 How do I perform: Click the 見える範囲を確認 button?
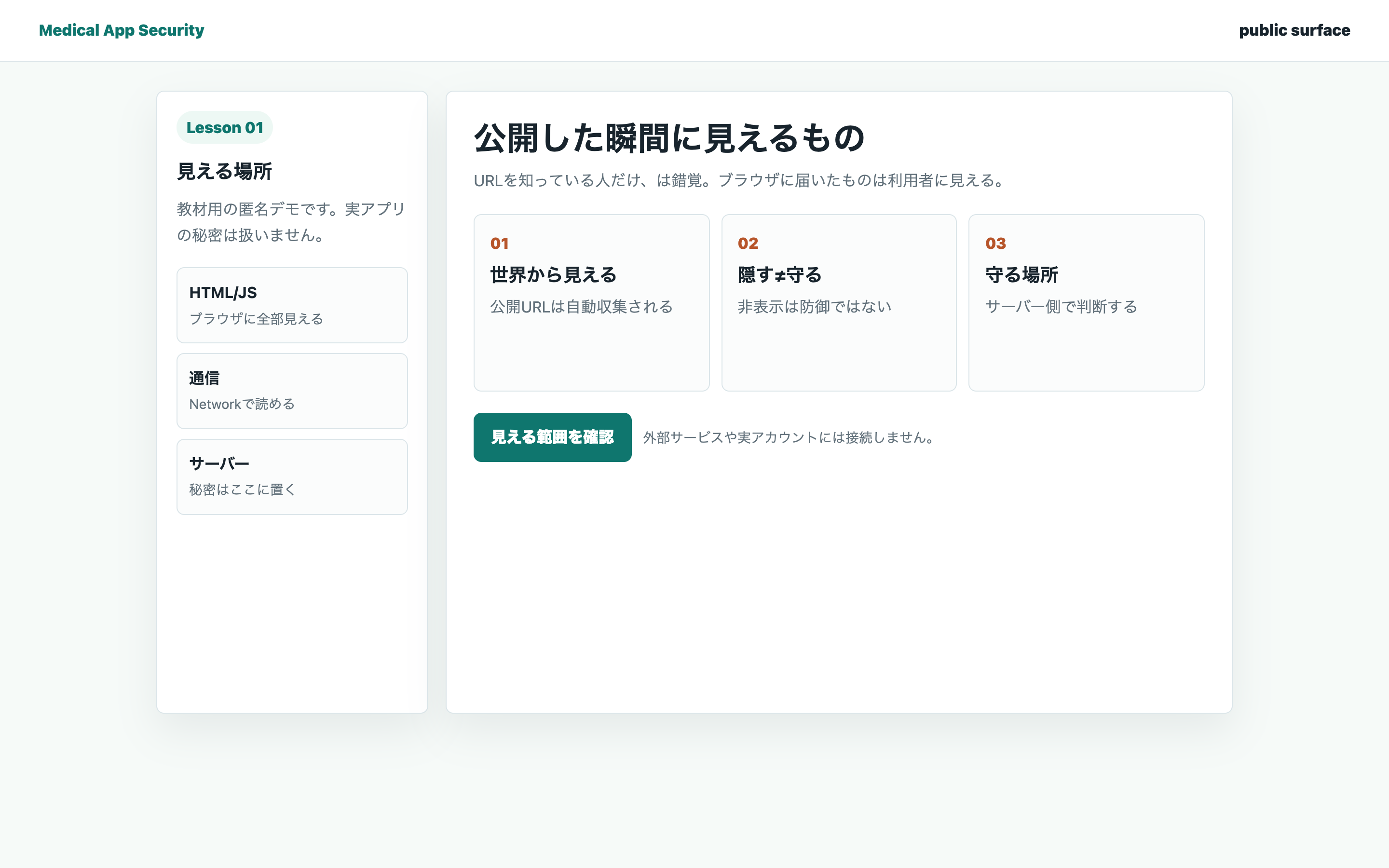552,437
